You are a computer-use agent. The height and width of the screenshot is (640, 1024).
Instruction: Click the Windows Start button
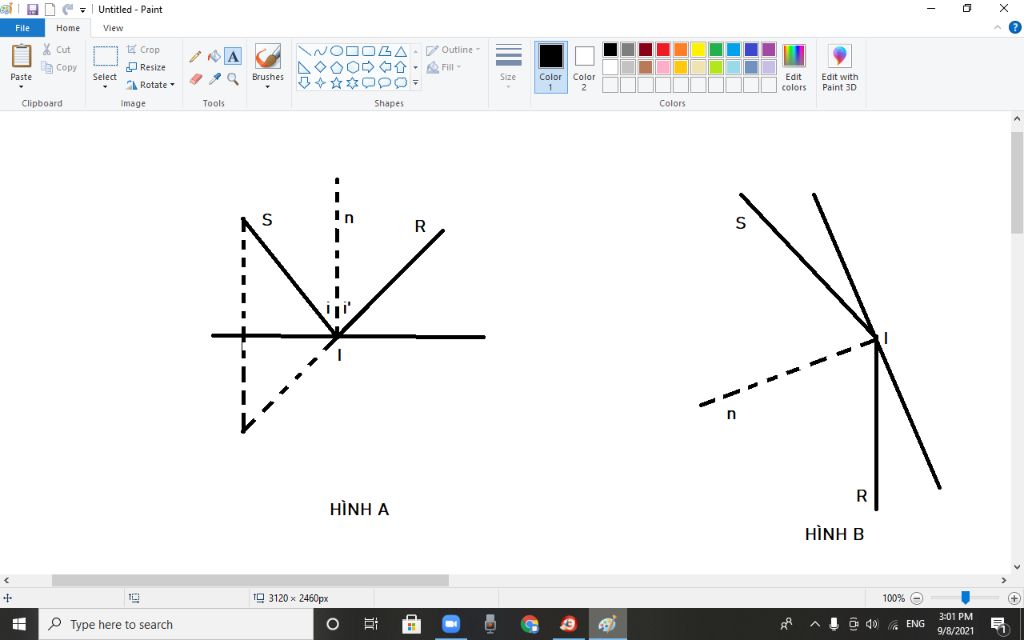point(19,624)
